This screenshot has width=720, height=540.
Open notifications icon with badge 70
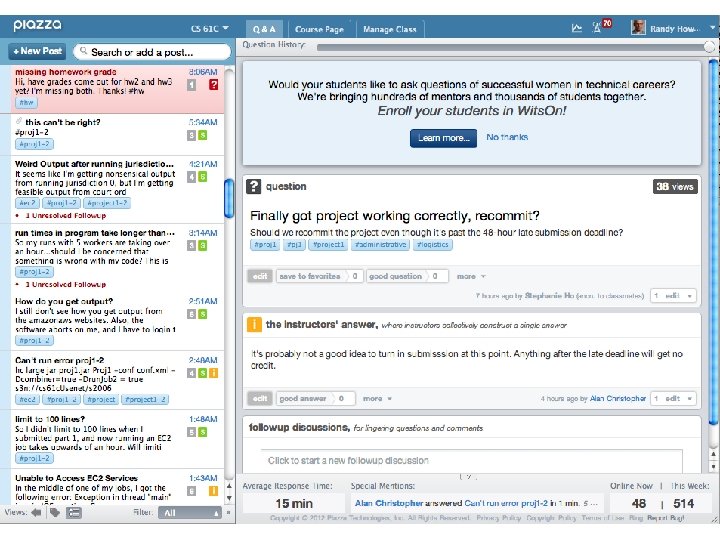tap(601, 26)
